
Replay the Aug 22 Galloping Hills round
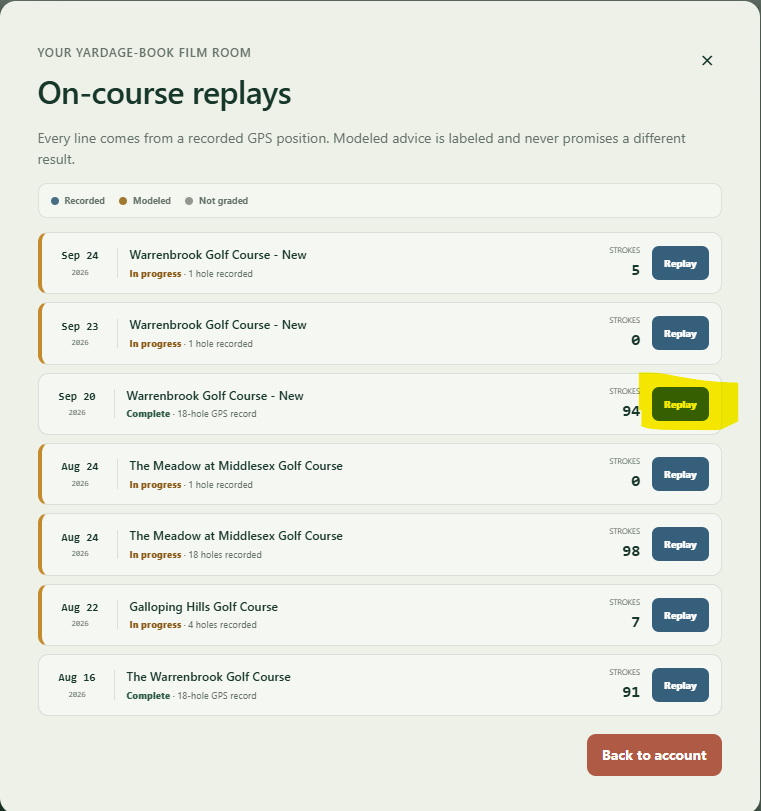click(x=680, y=615)
